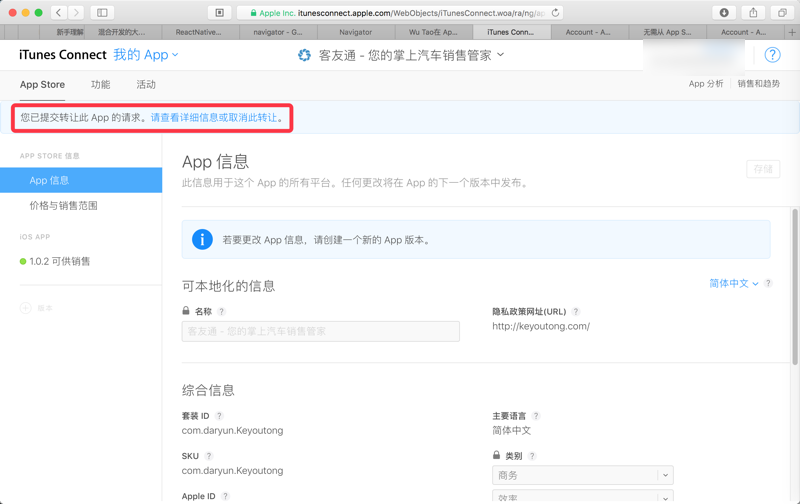Click the lock icon beside 名称
Viewport: 800px width, 504px height.
pos(186,311)
